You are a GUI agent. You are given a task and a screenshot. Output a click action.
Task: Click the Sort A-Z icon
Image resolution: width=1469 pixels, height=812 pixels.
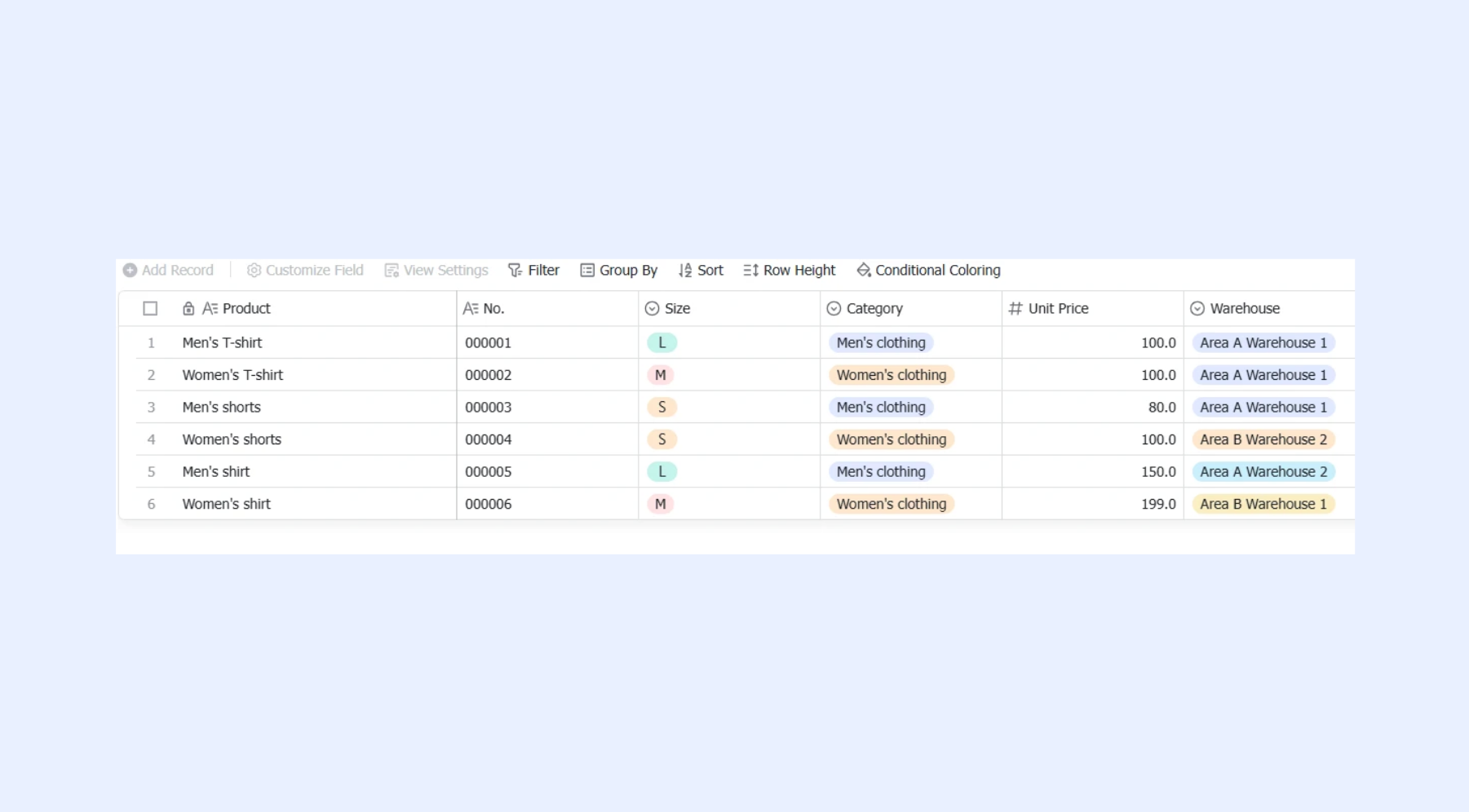[x=685, y=270]
